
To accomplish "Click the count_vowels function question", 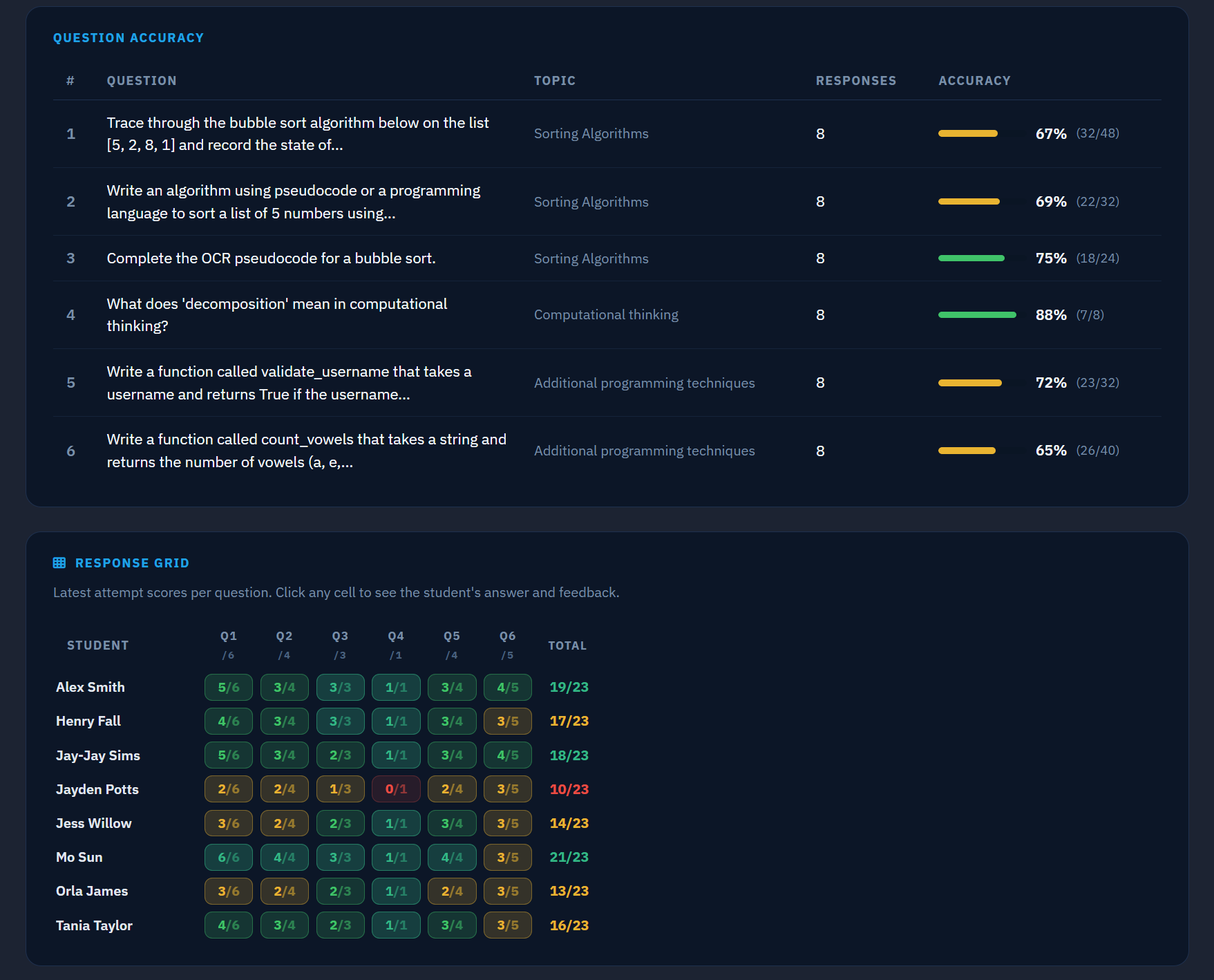I will click(306, 451).
